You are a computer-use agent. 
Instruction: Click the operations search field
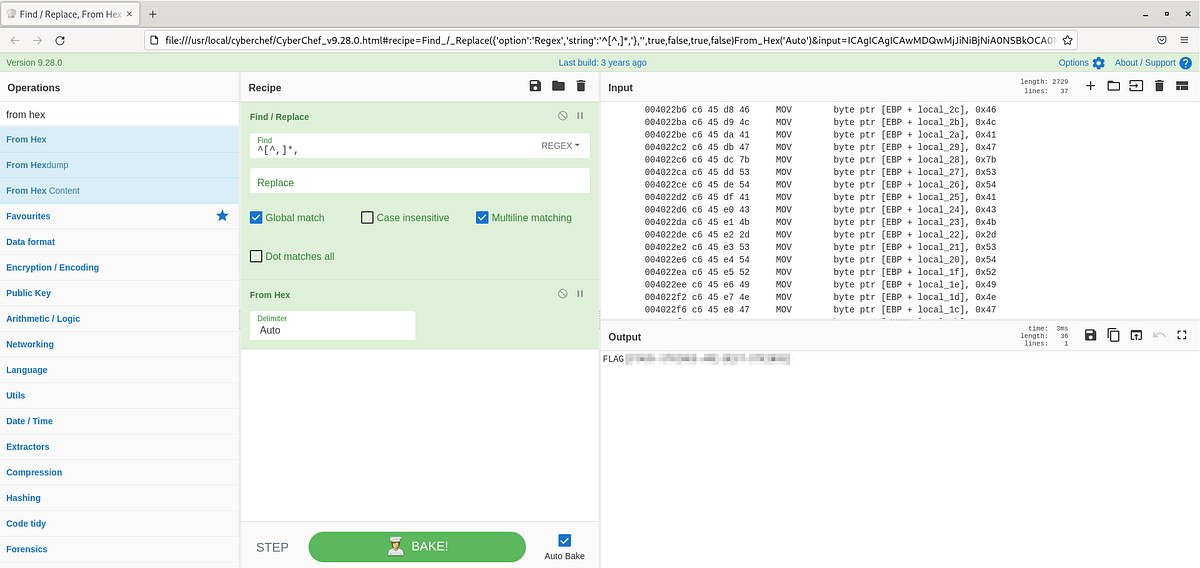pyautogui.click(x=120, y=114)
